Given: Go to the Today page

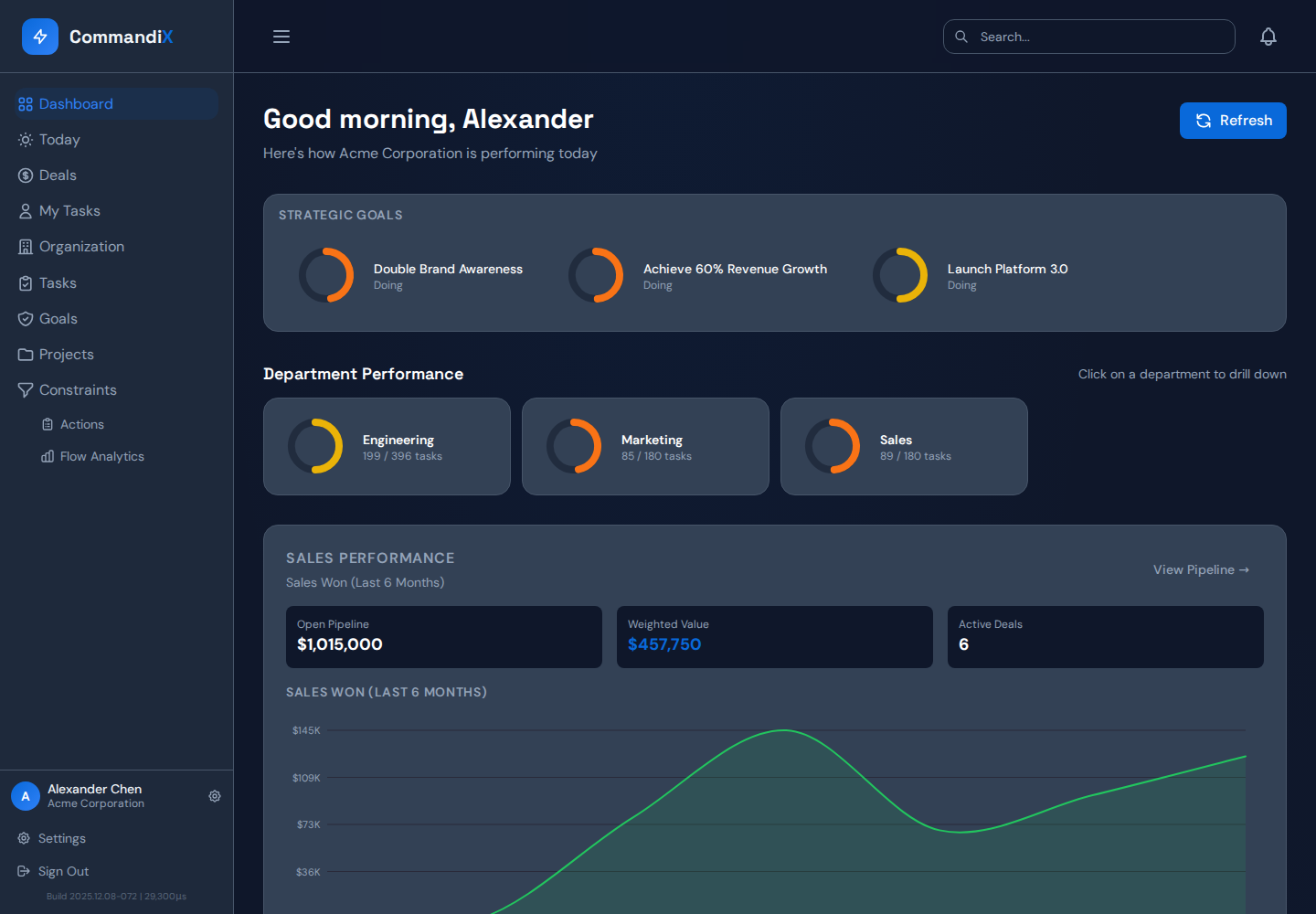Looking at the screenshot, I should [x=117, y=140].
